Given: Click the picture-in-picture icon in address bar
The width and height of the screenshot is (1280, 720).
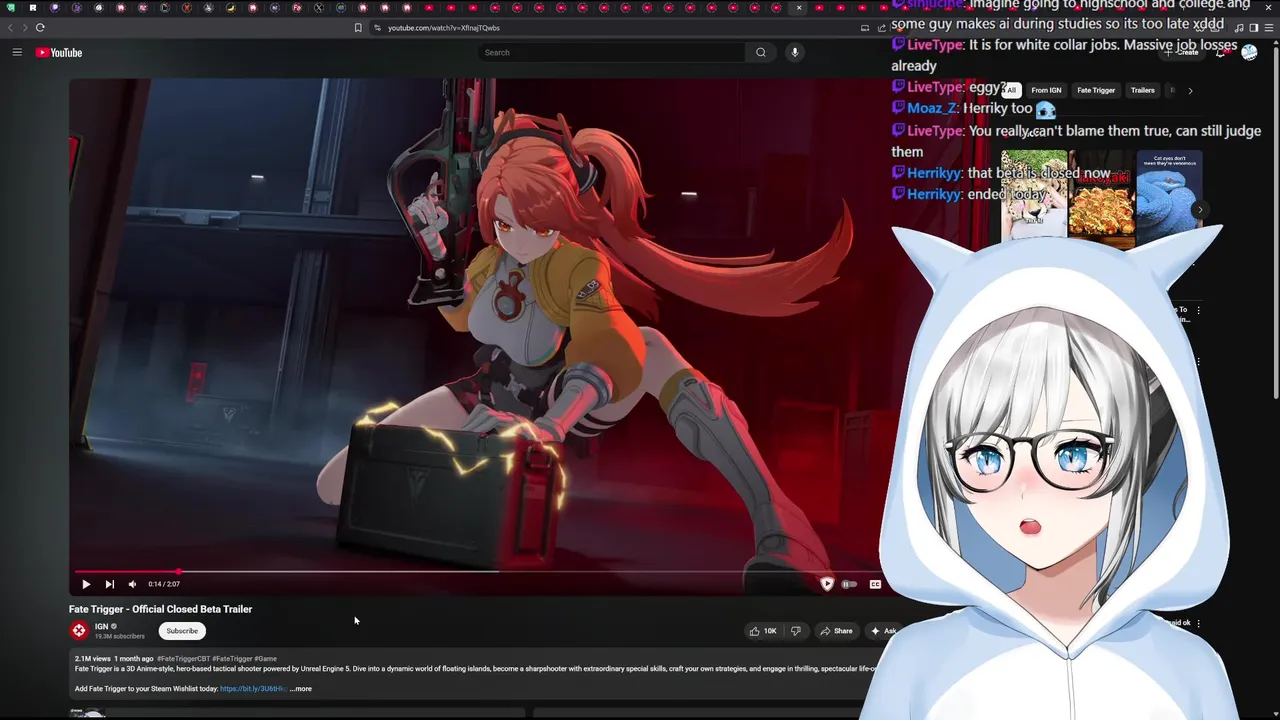Looking at the screenshot, I should pyautogui.click(x=865, y=27).
